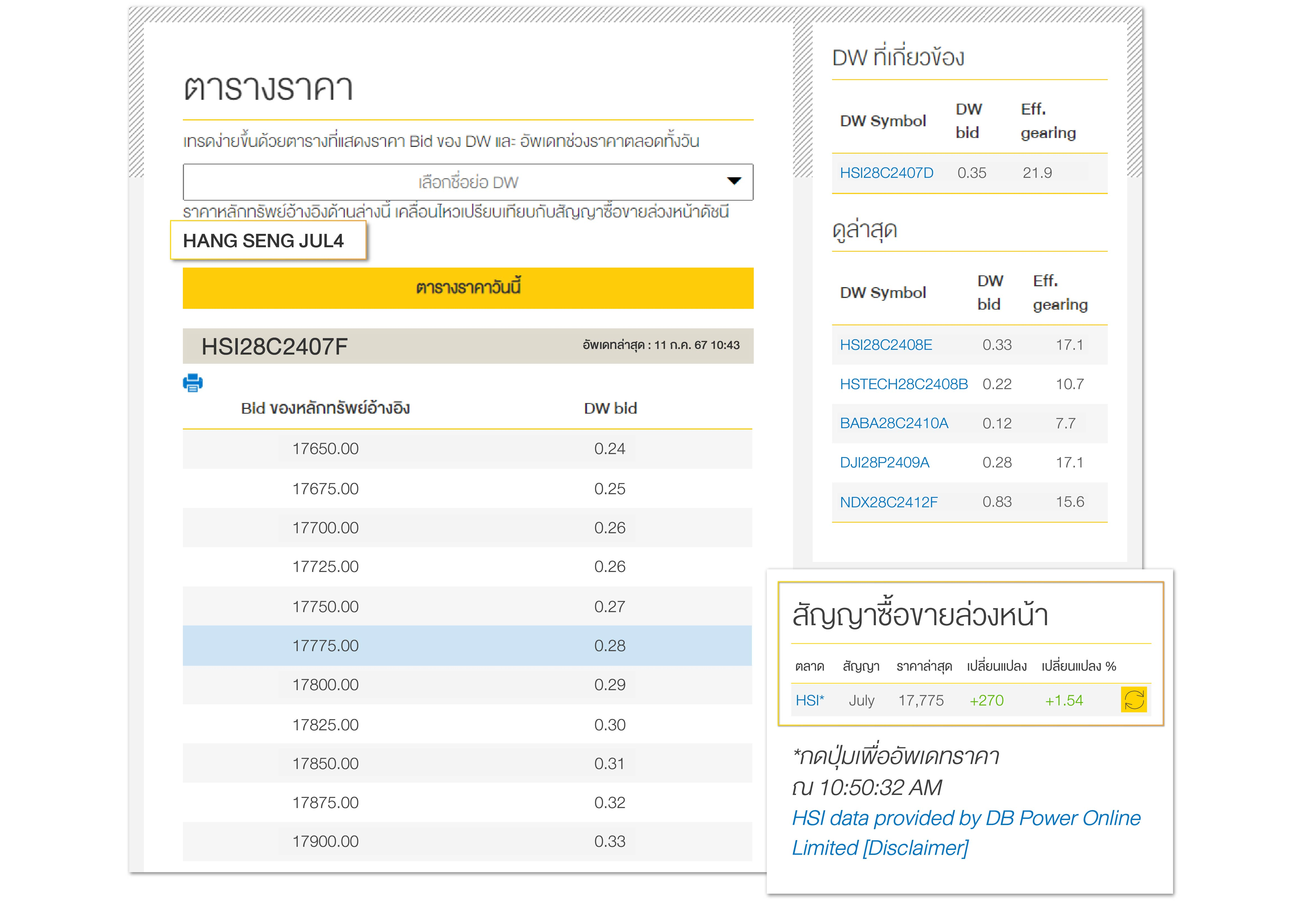Select the July contract cell

pos(861,701)
